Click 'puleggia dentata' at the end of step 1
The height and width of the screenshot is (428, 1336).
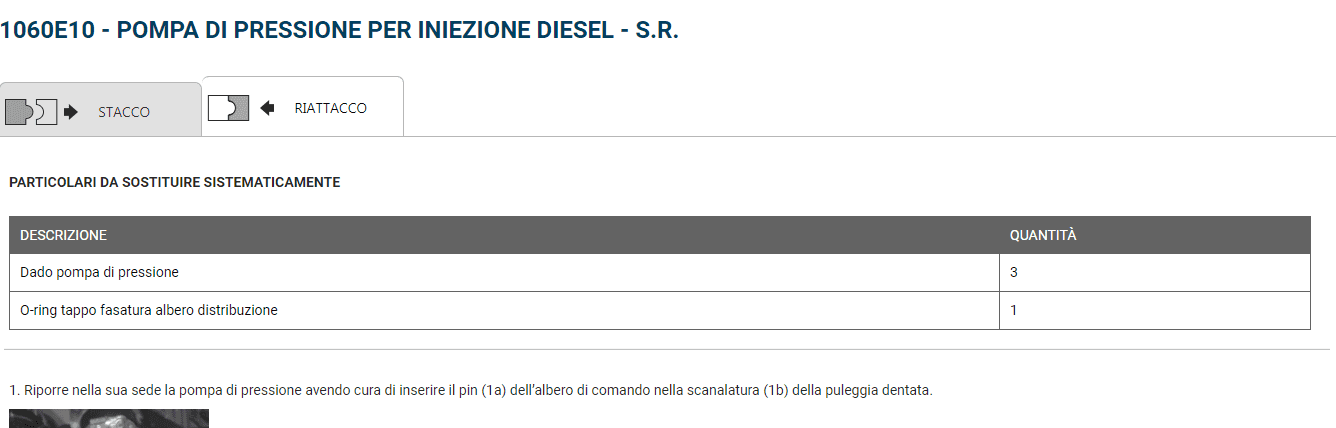[885, 390]
